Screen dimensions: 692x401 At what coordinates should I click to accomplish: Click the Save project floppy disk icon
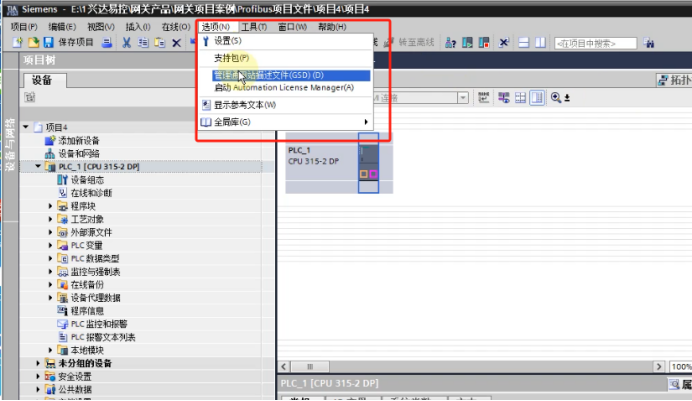49,43
